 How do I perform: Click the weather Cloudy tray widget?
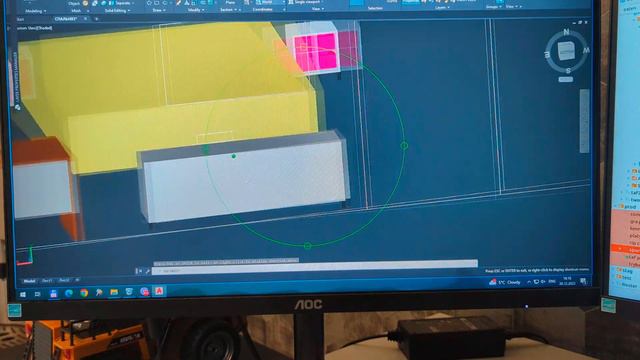[506, 282]
